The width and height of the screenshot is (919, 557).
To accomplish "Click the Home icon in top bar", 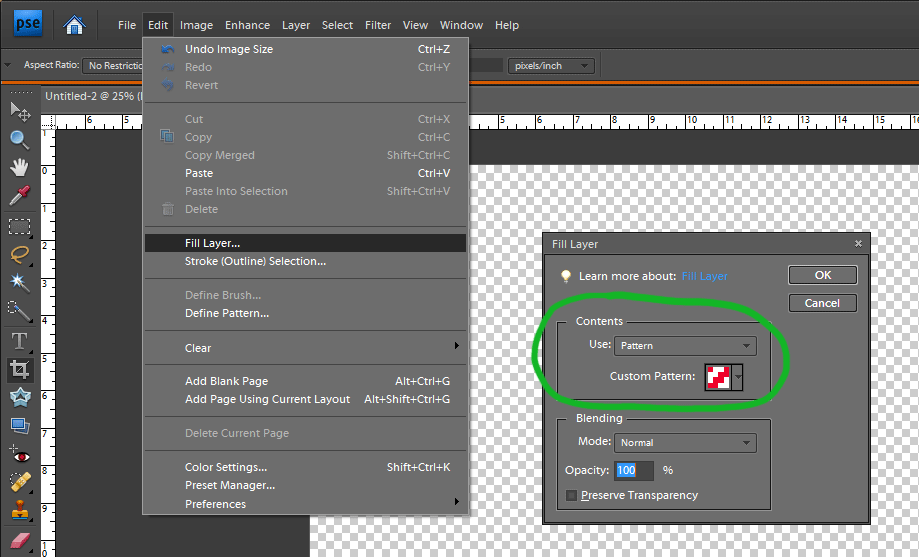I will tap(74, 24).
